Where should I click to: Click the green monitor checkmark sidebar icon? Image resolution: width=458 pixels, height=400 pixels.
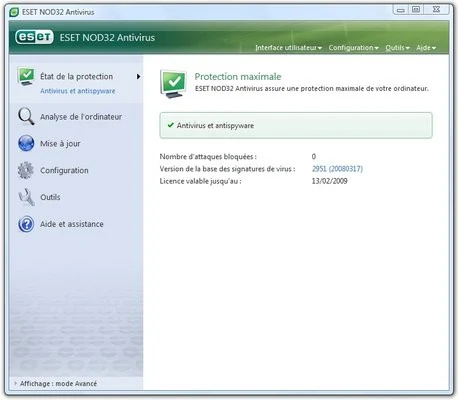[26, 76]
